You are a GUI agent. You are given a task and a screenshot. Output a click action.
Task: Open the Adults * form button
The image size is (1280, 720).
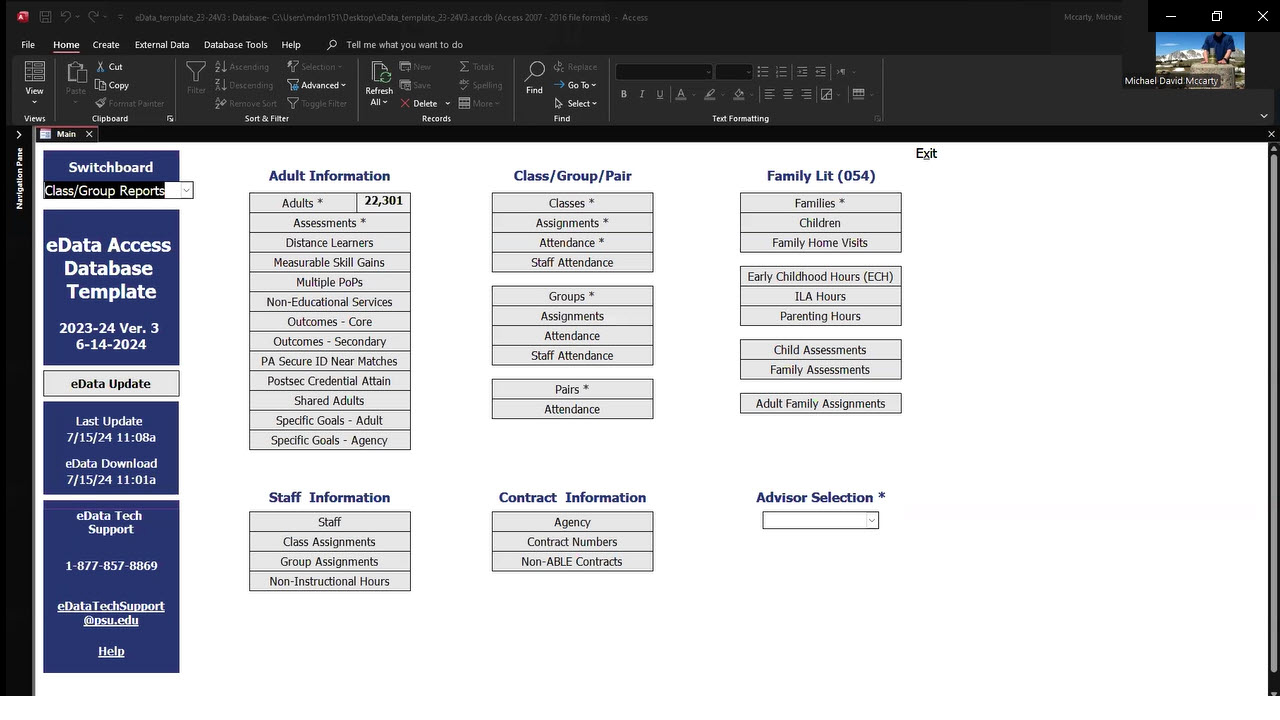pos(303,203)
